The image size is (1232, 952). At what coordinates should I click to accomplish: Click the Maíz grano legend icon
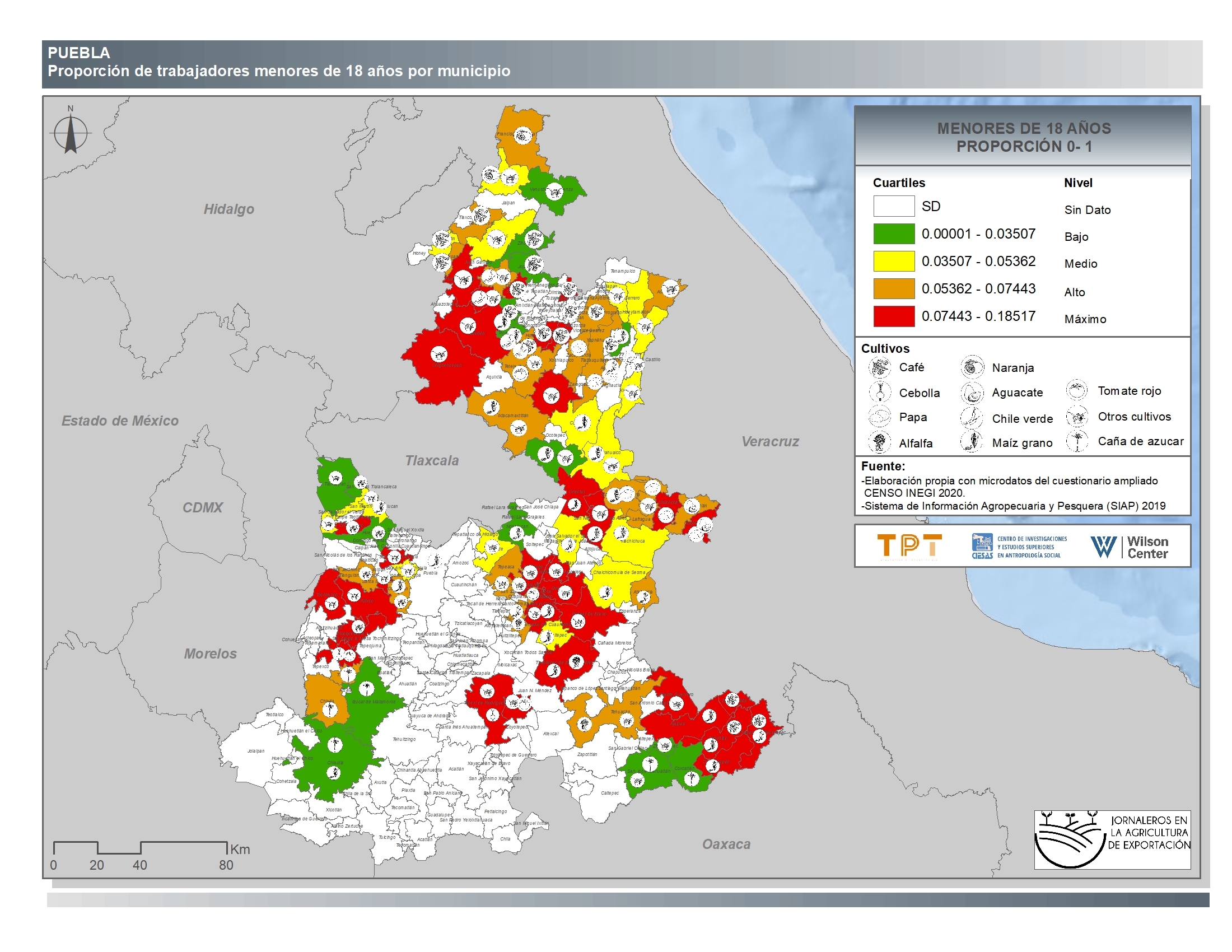click(972, 442)
